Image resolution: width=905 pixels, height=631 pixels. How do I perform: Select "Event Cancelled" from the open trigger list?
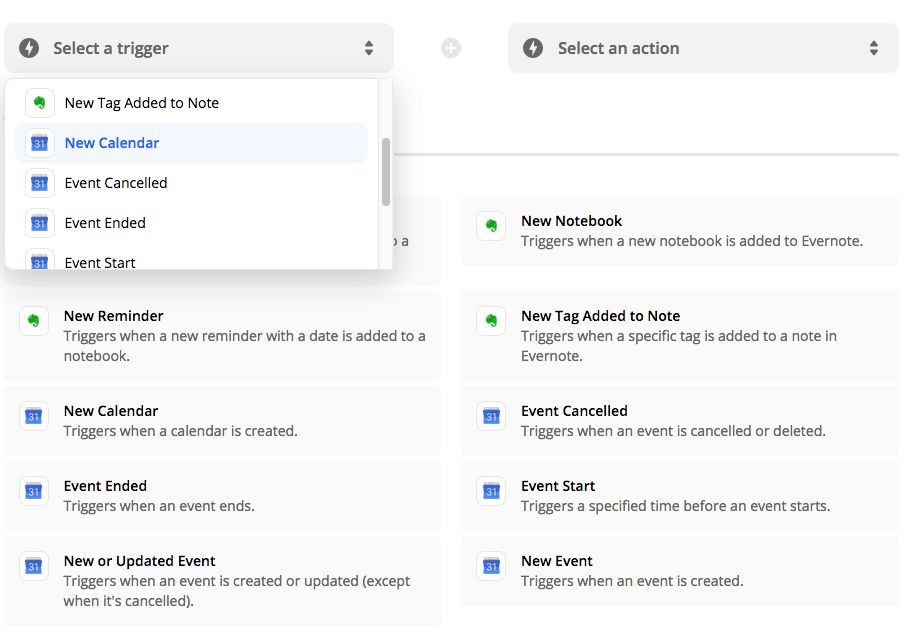click(115, 183)
